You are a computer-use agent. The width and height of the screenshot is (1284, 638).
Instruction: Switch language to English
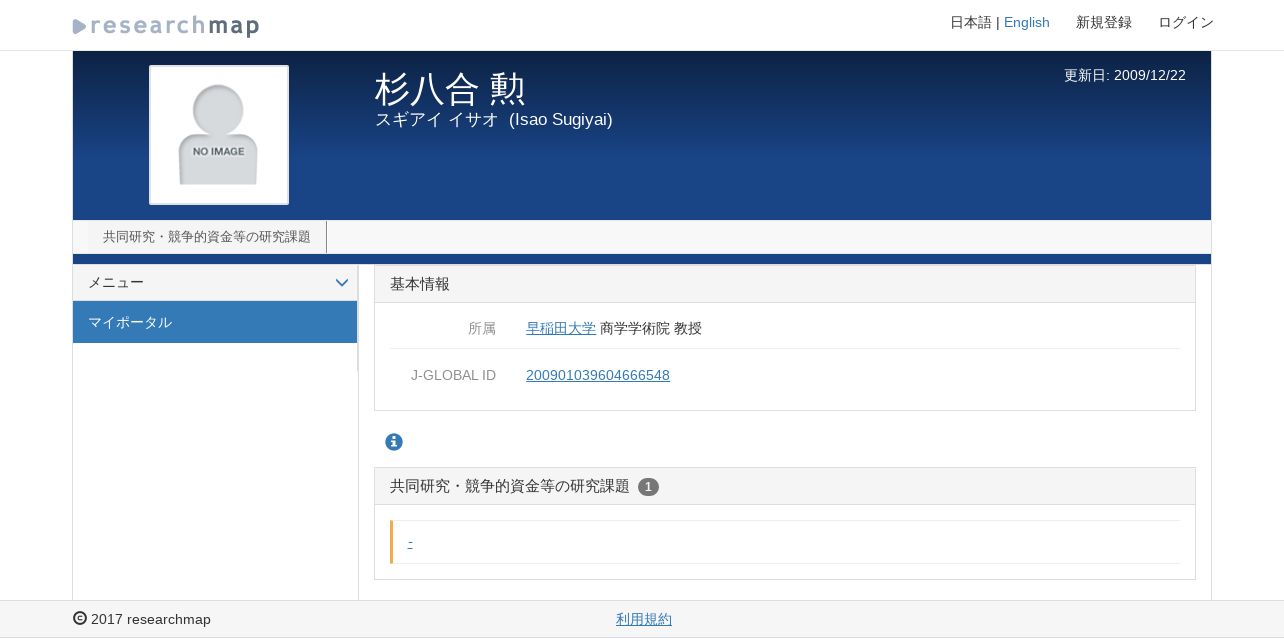(1027, 22)
